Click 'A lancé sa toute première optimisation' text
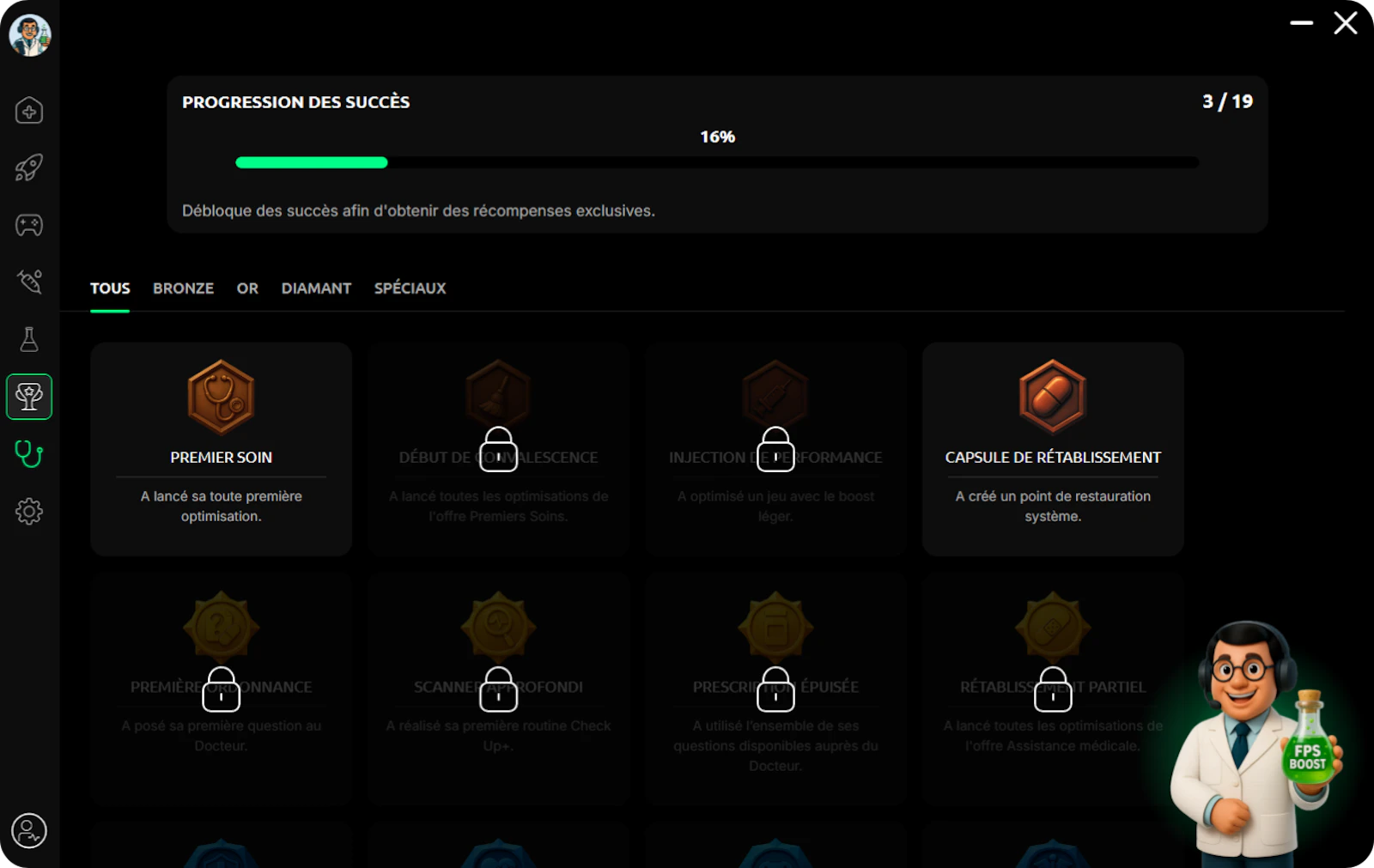The image size is (1374, 868). click(x=221, y=506)
